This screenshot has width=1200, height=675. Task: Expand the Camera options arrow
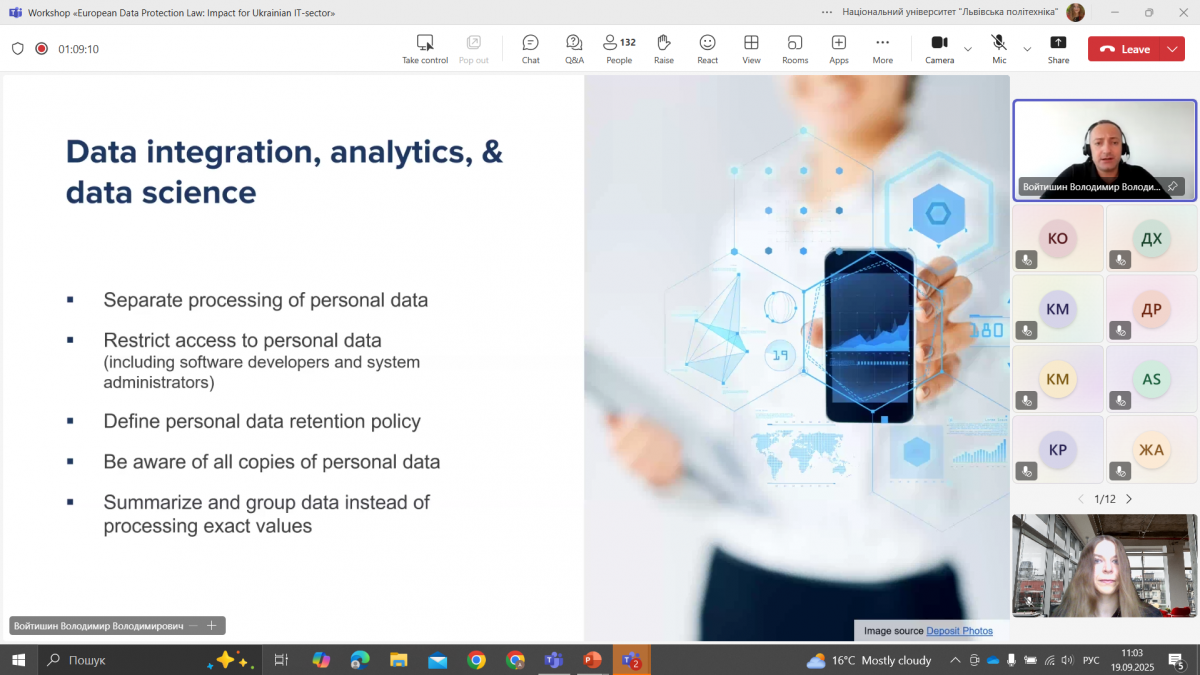(967, 49)
